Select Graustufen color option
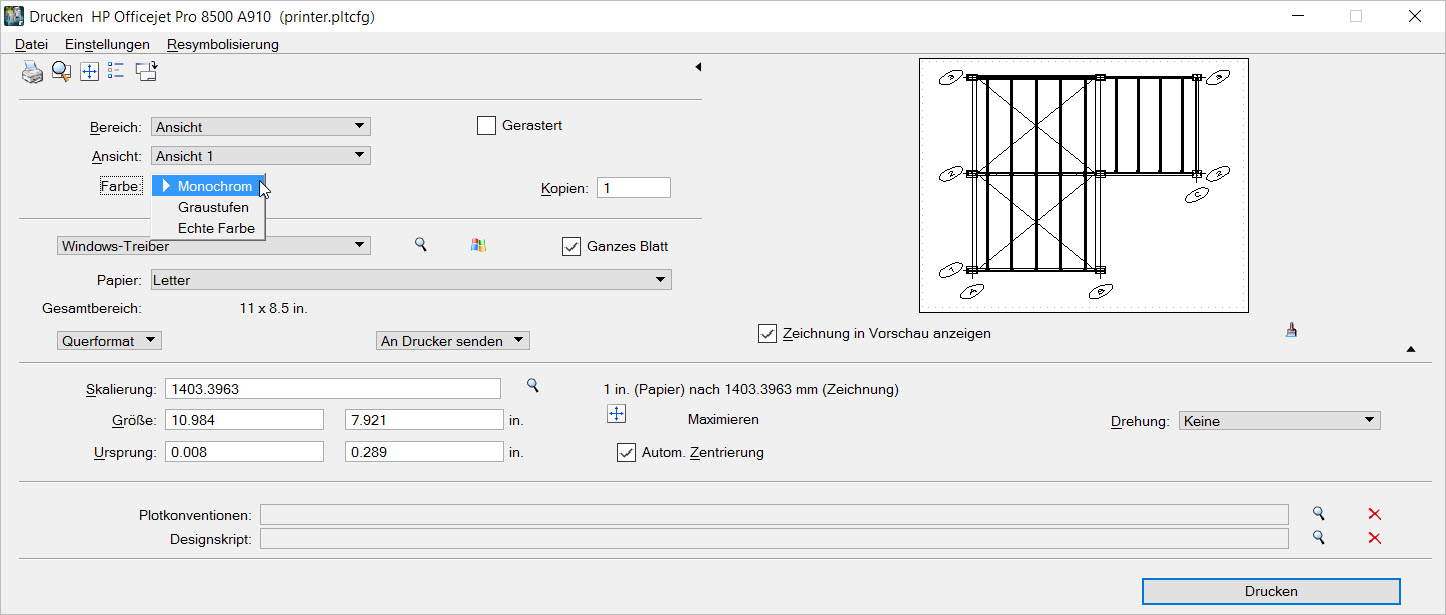 [x=209, y=207]
